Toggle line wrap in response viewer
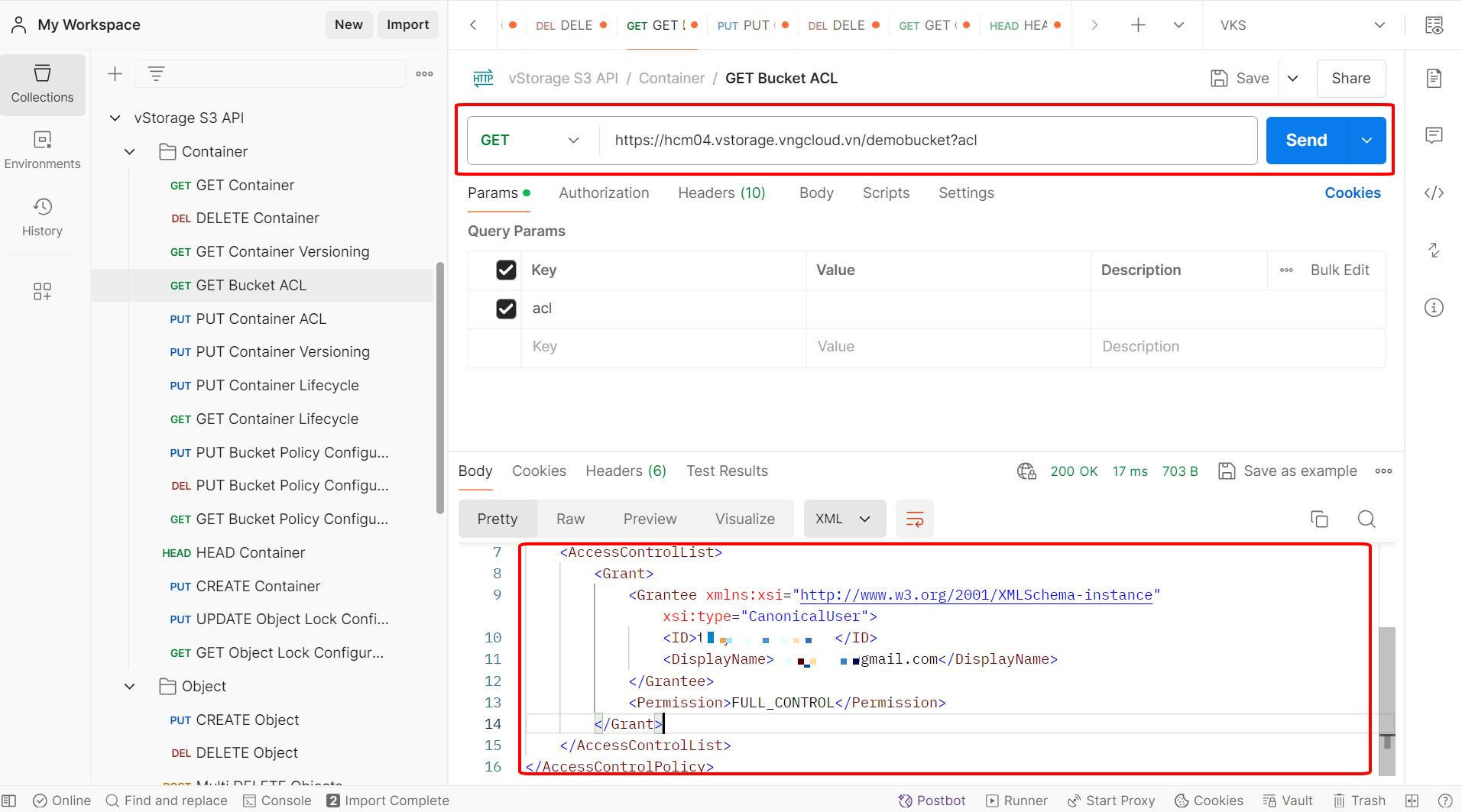This screenshot has width=1462, height=812. click(x=914, y=519)
